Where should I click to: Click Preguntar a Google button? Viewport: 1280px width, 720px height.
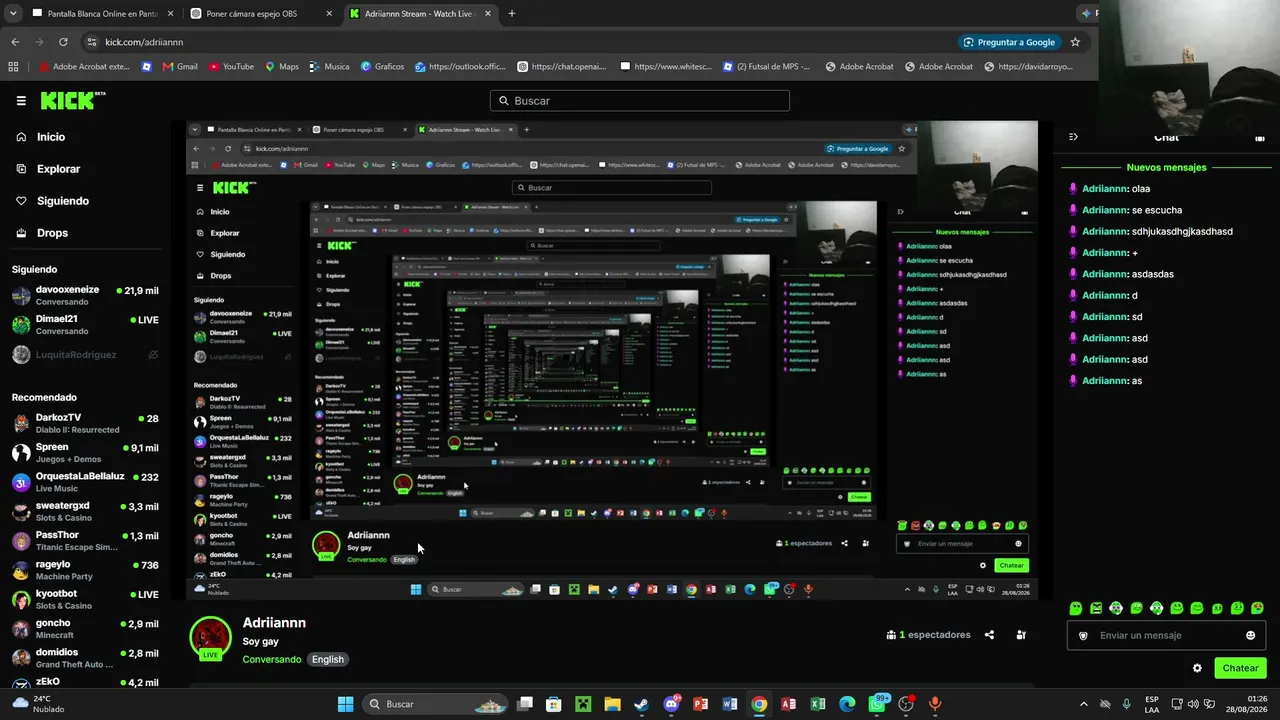pos(1009,42)
